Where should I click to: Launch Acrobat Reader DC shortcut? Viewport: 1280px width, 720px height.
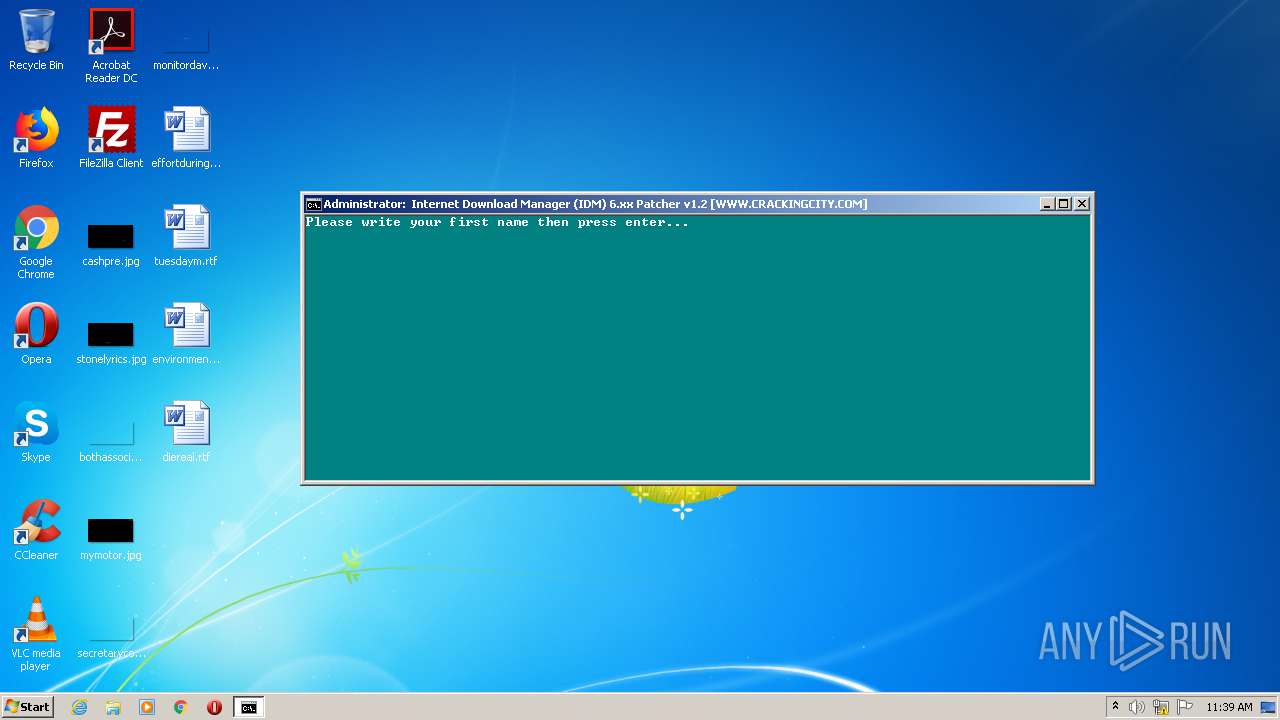(111, 46)
